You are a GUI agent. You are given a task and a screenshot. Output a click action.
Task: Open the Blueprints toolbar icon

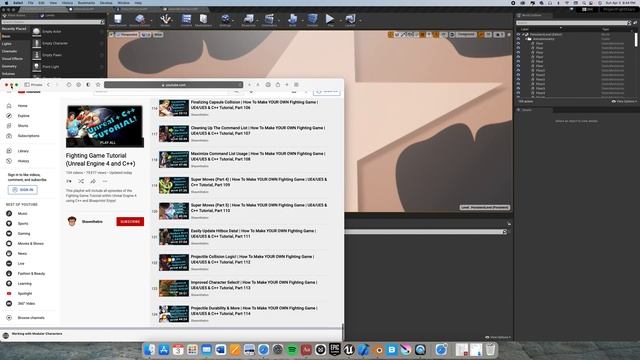pyautogui.click(x=248, y=20)
